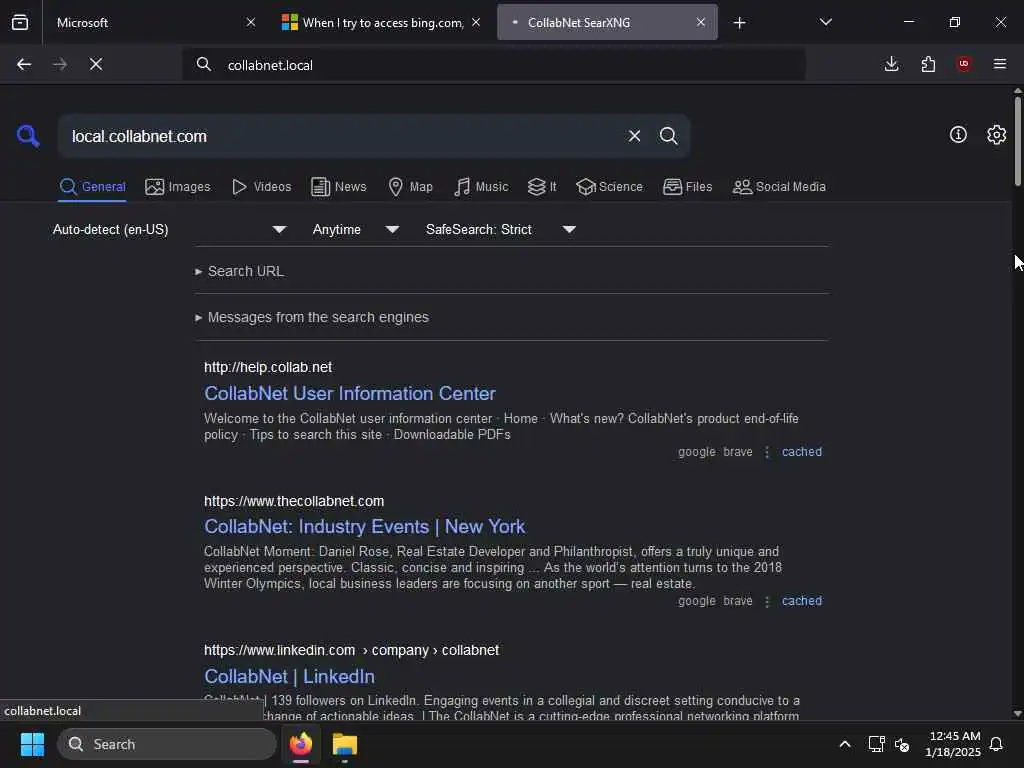This screenshot has width=1024, height=768.
Task: Open the Auto-detect (en-US) language dropdown
Action: tap(169, 229)
